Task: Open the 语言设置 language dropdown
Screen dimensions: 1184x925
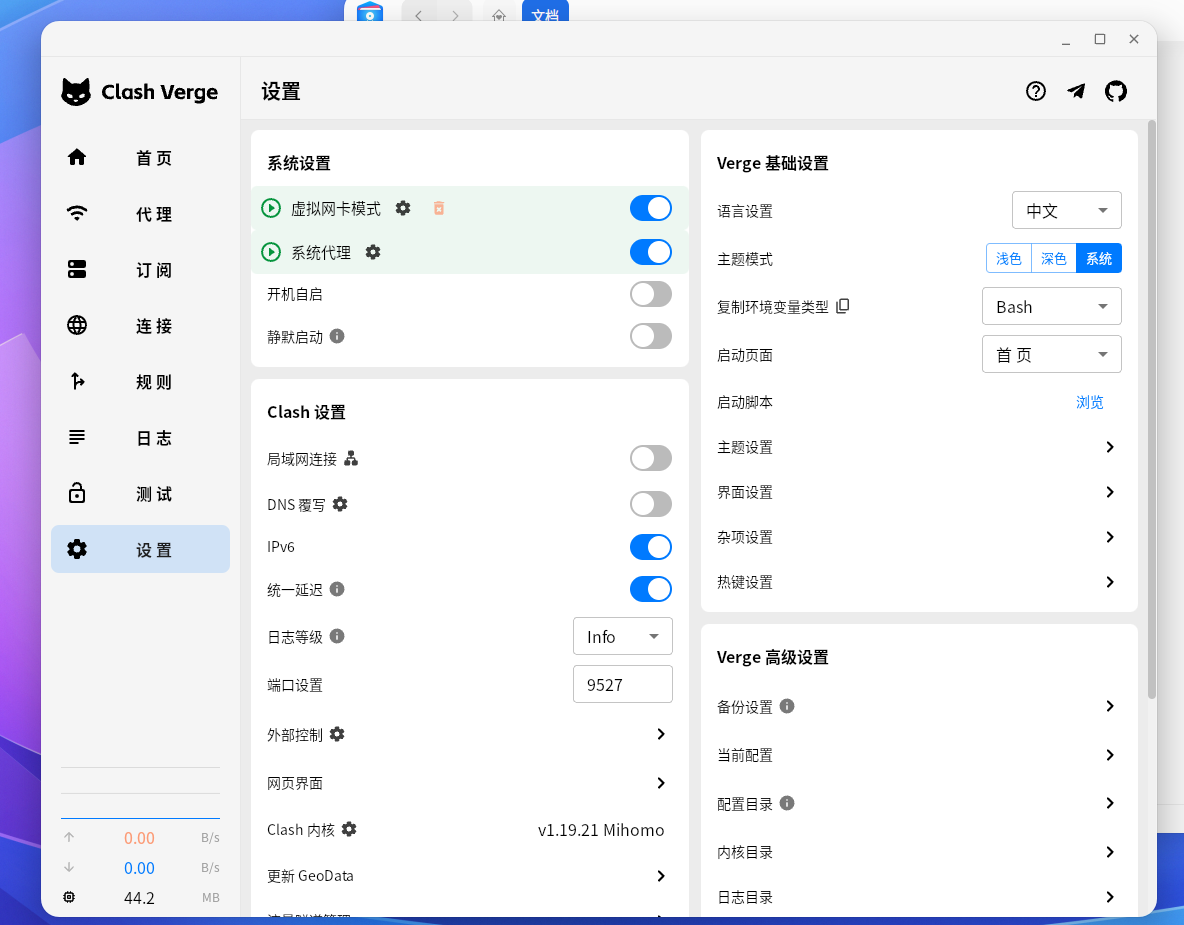Action: (1066, 211)
